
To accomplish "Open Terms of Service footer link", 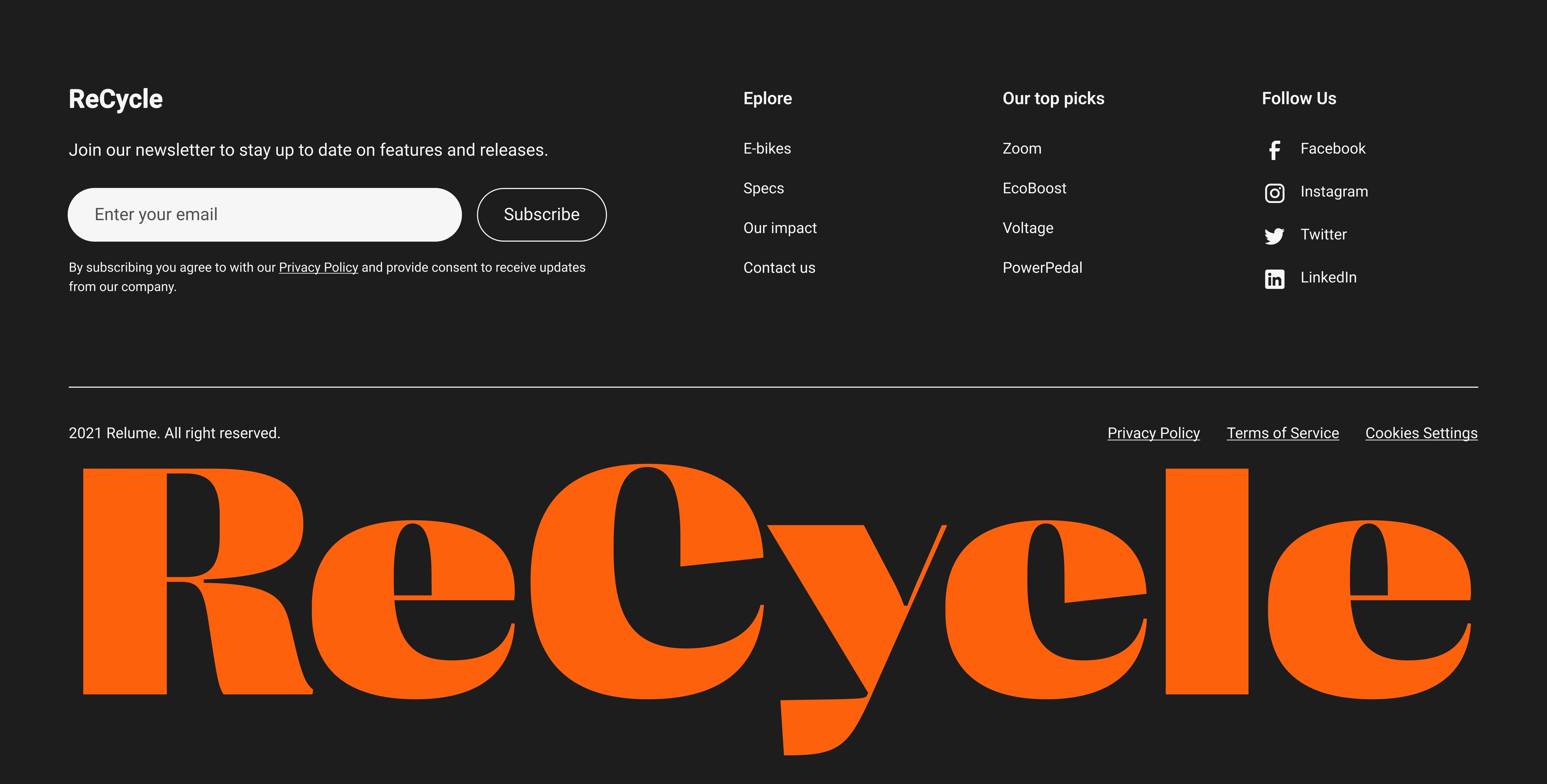I will coord(1282,433).
